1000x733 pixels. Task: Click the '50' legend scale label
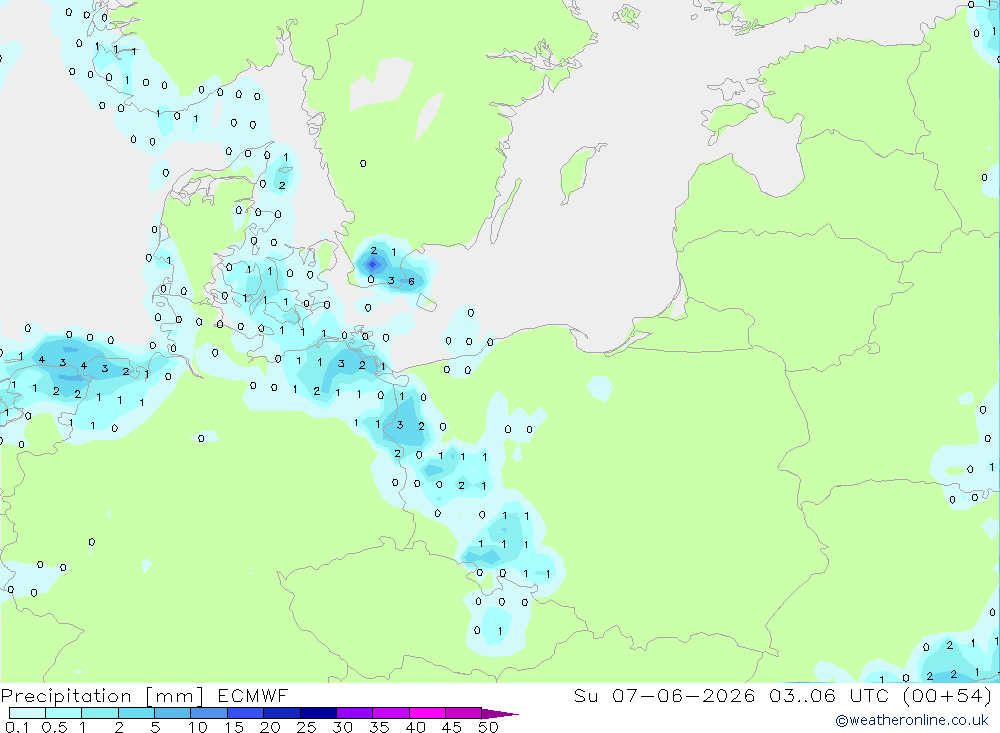[488, 727]
